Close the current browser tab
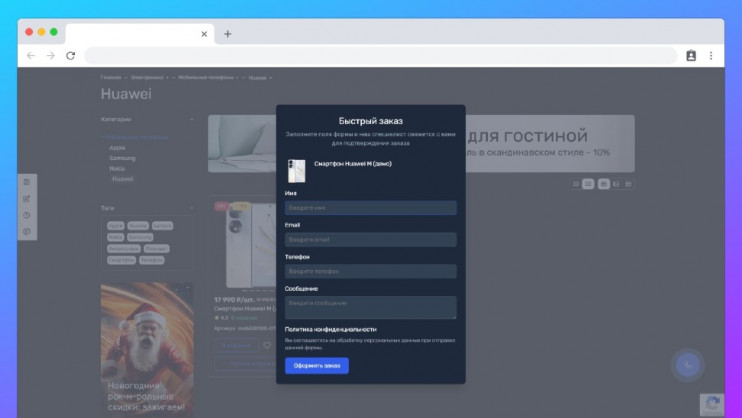 pos(204,34)
